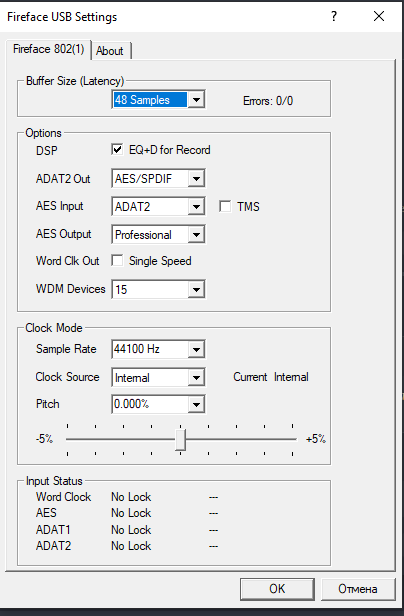Image resolution: width=404 pixels, height=616 pixels.
Task: Click the +5% slider label
Action: pyautogui.click(x=316, y=439)
